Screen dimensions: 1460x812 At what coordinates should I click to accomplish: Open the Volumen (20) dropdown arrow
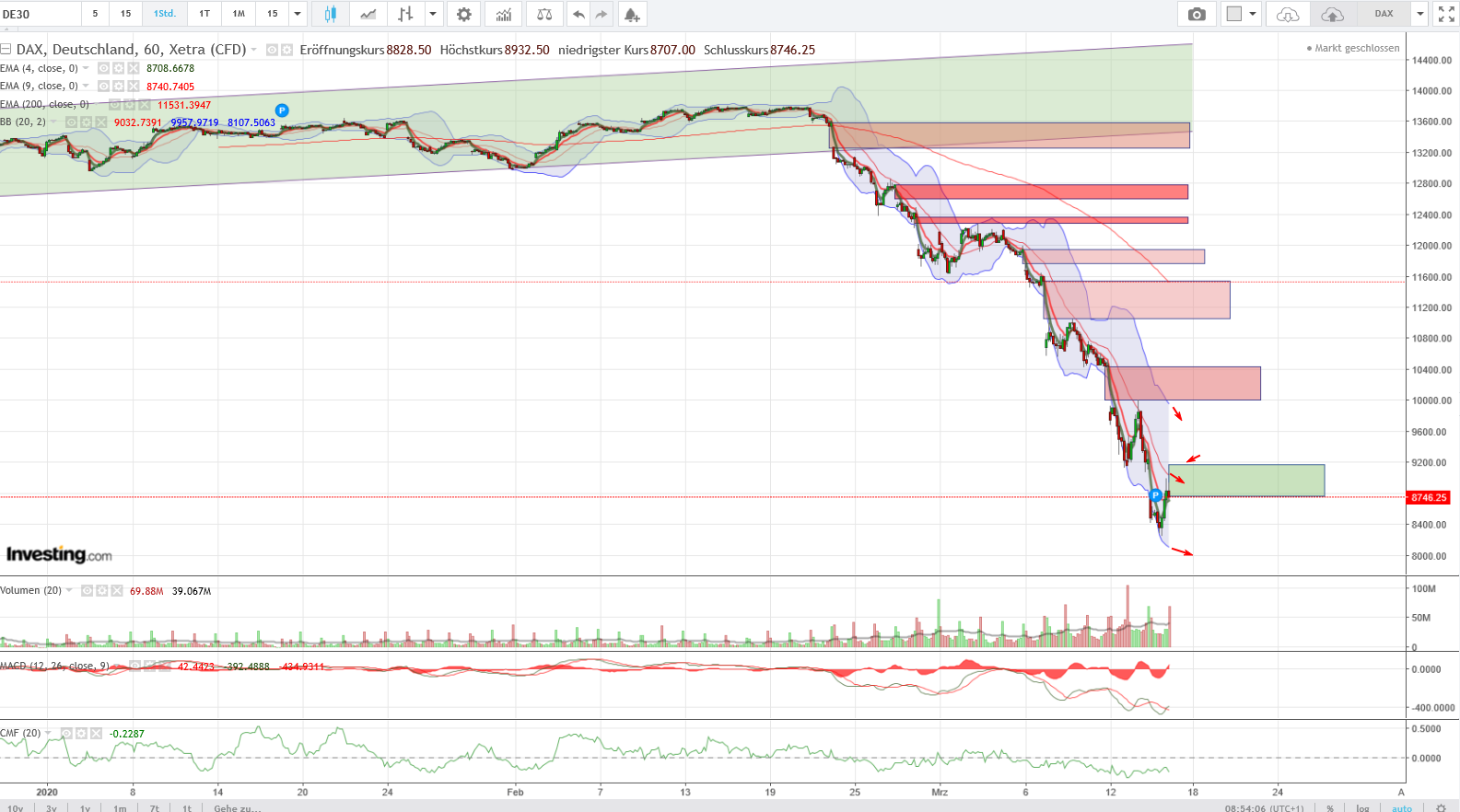[69, 591]
